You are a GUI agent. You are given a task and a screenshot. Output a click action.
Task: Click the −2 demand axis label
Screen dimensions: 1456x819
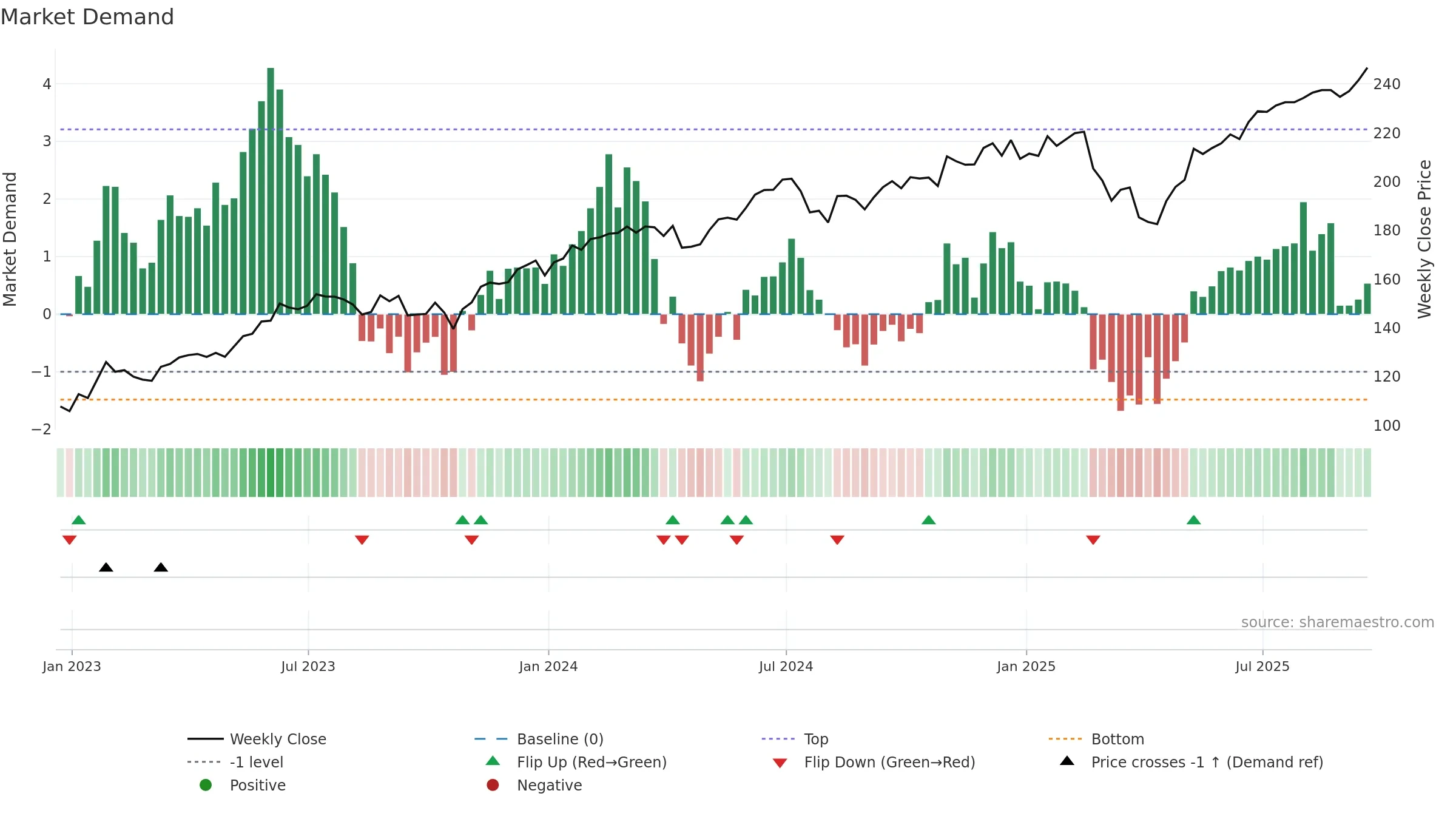pyautogui.click(x=41, y=429)
